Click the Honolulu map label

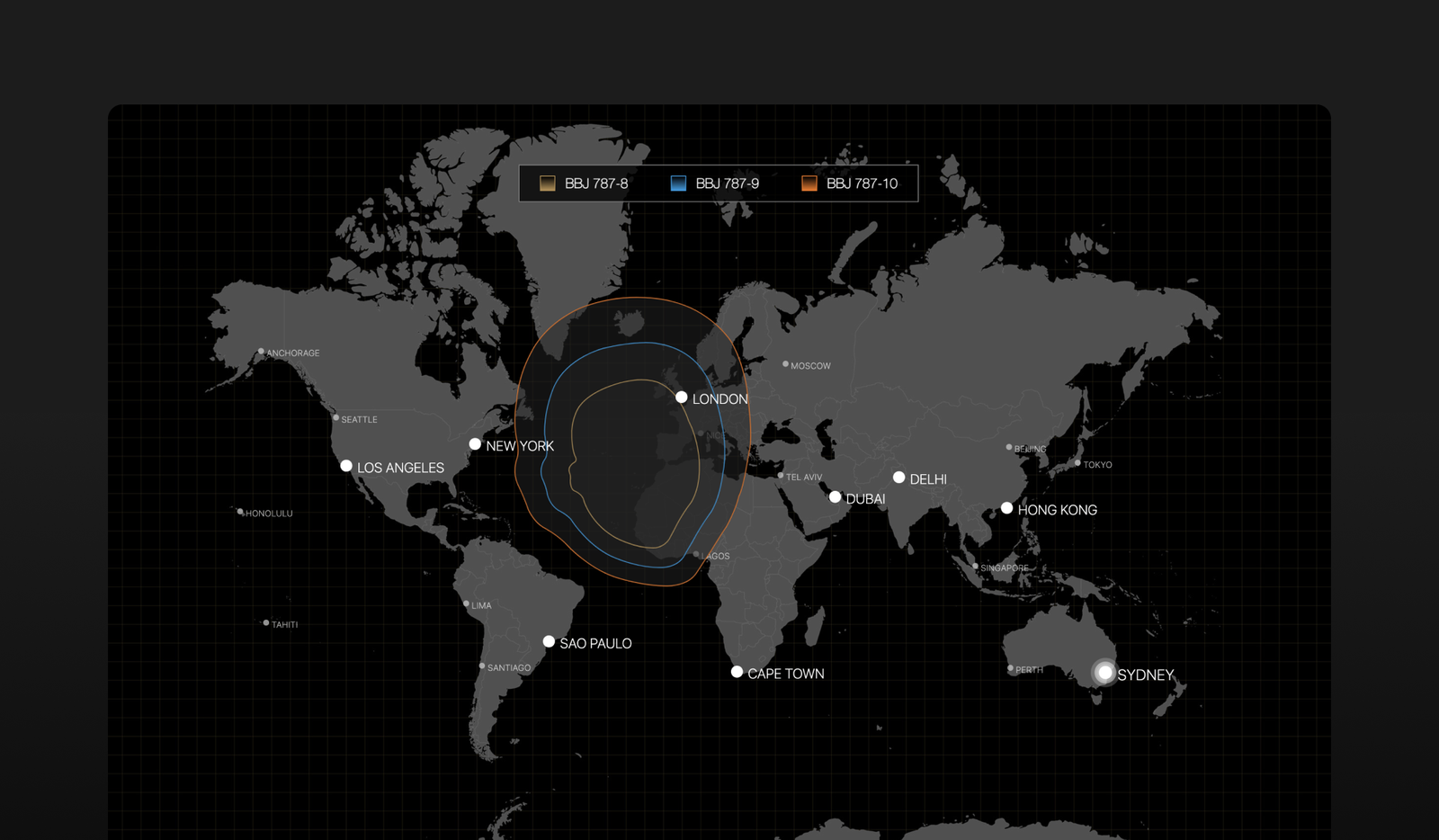pos(269,514)
